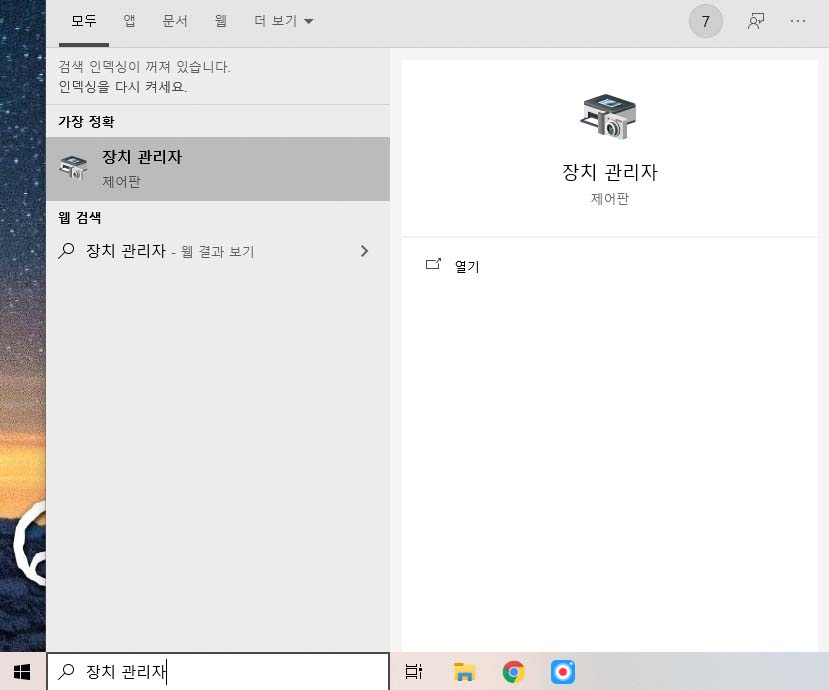Click the web search magnifier icon beside 장치 관리자
The height and width of the screenshot is (690, 829).
pyautogui.click(x=67, y=250)
